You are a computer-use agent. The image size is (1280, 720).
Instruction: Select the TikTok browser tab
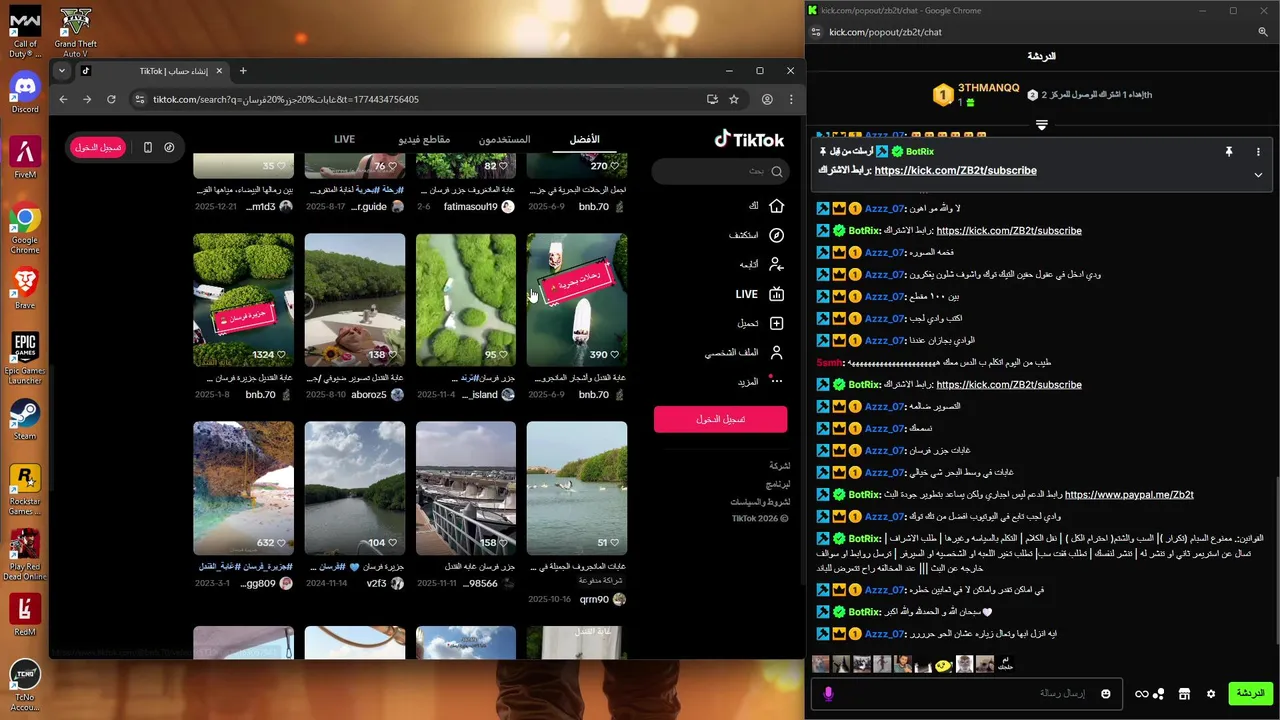click(152, 71)
